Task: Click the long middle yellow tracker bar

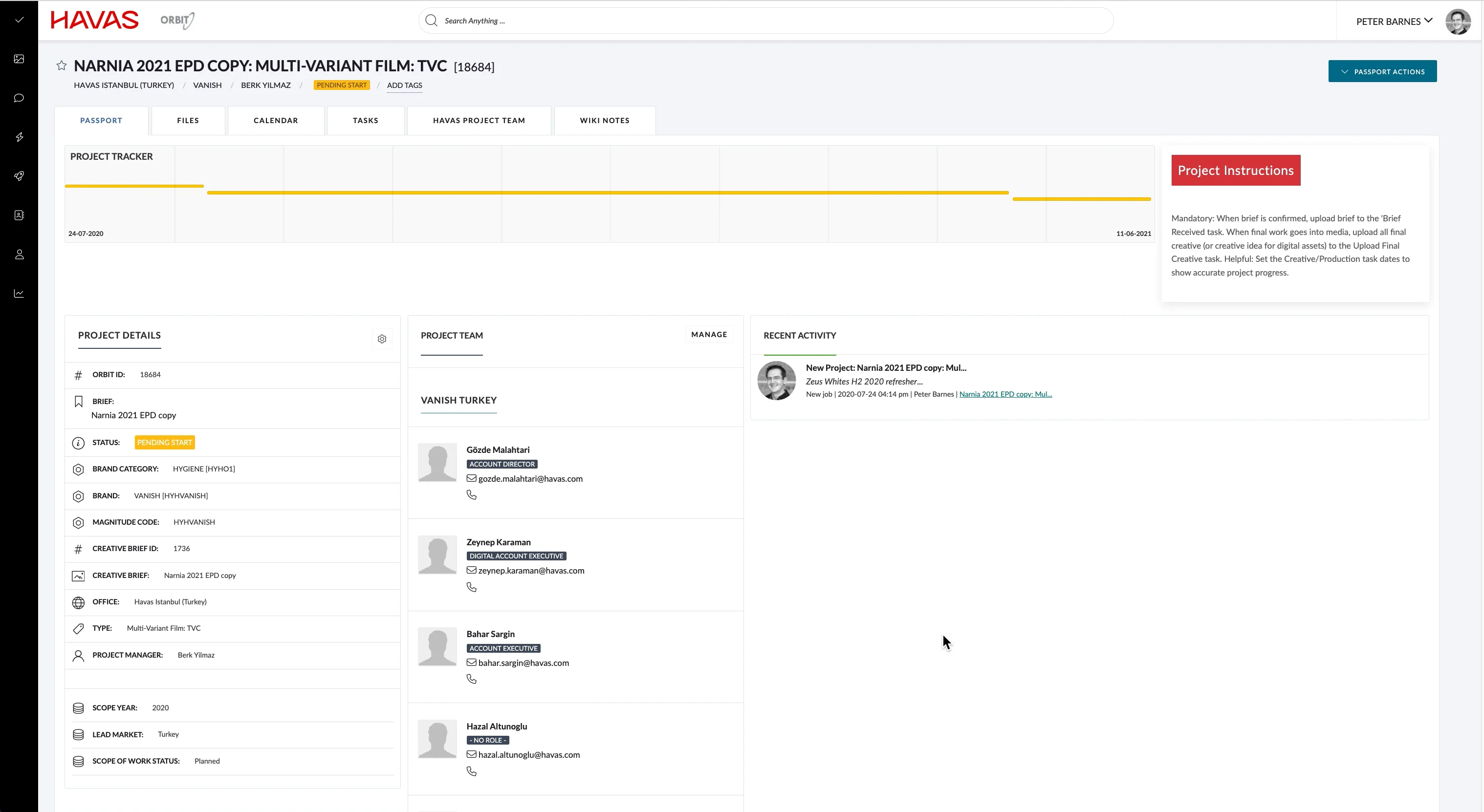Action: (608, 192)
